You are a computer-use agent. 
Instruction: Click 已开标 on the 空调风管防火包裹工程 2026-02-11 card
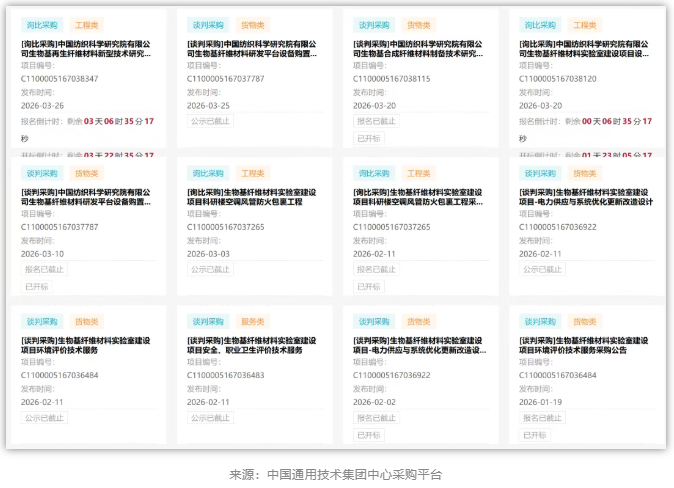tap(368, 286)
